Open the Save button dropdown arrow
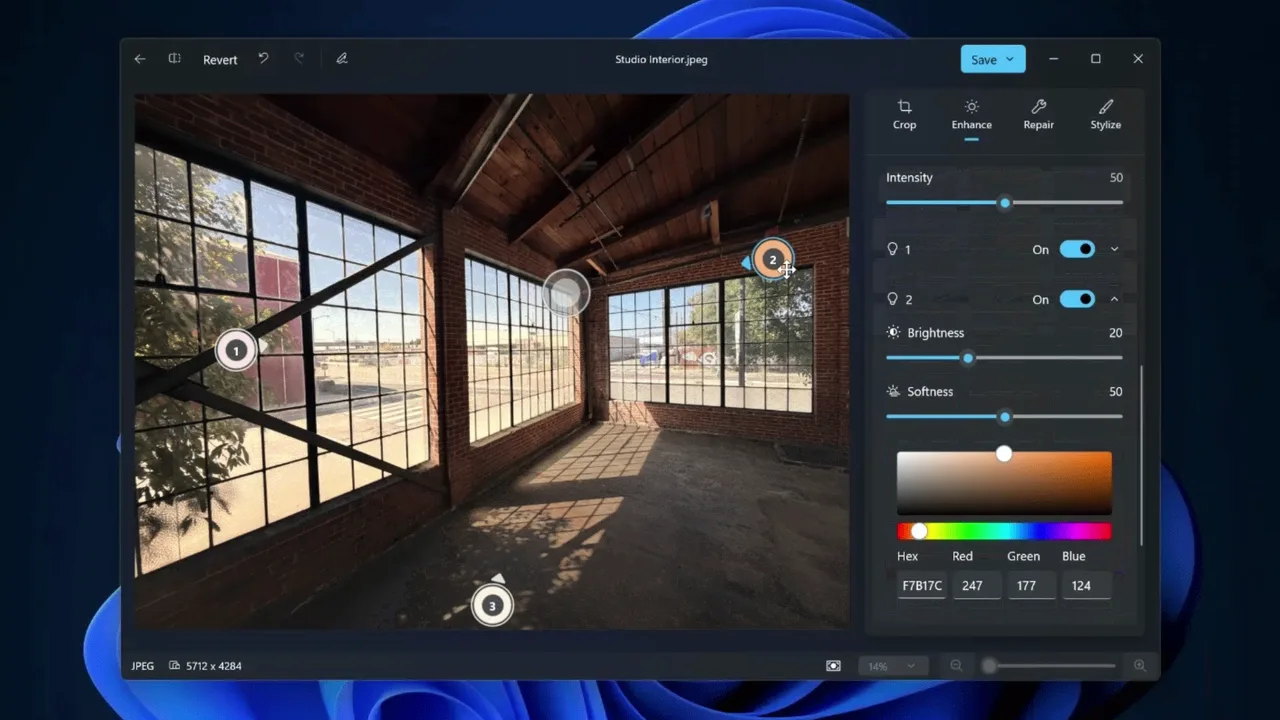 1010,59
